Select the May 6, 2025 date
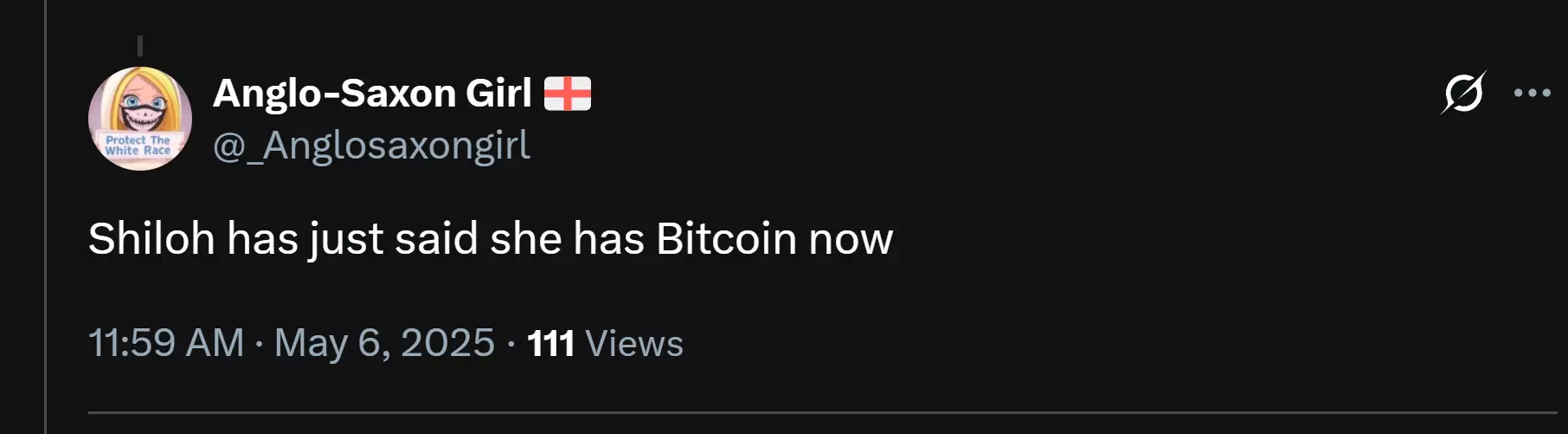The image size is (1568, 434). 384,343
